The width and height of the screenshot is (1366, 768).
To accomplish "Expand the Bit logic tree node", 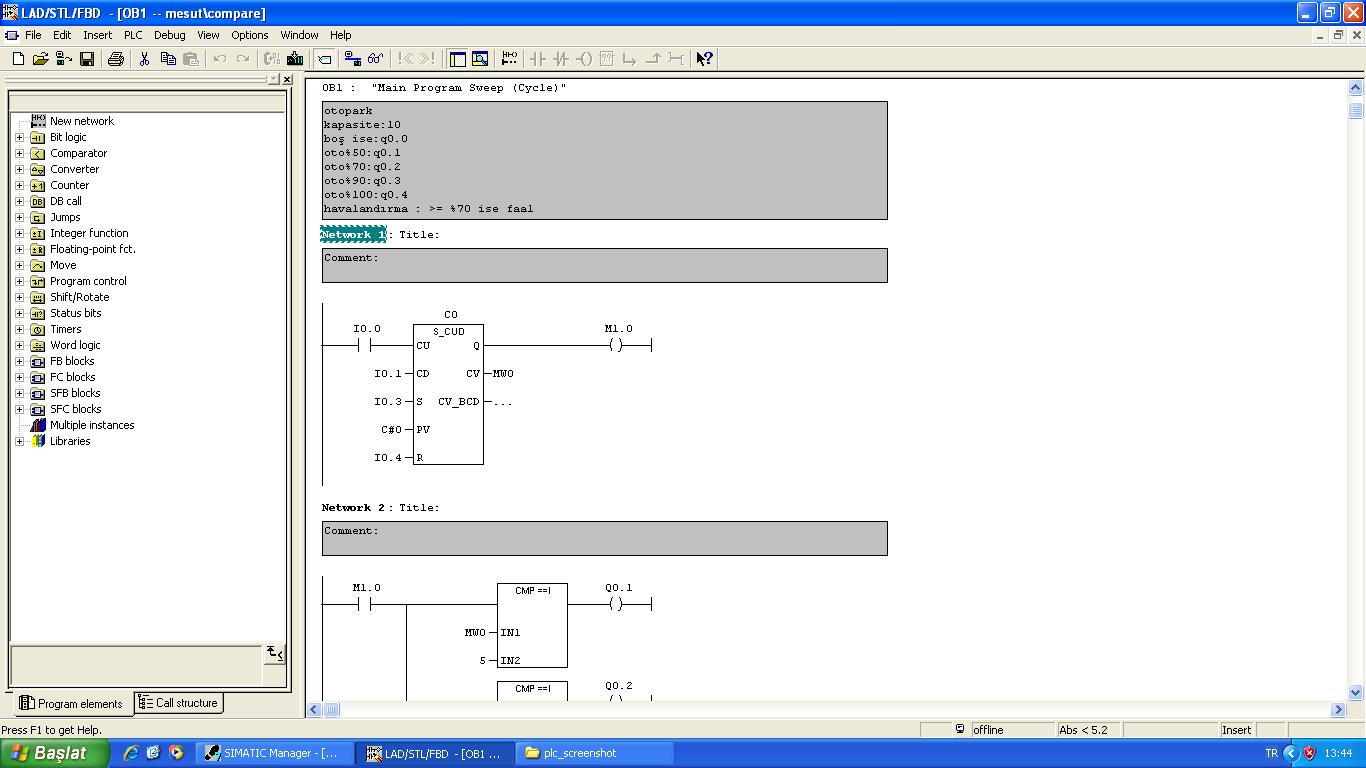I will click(x=19, y=137).
